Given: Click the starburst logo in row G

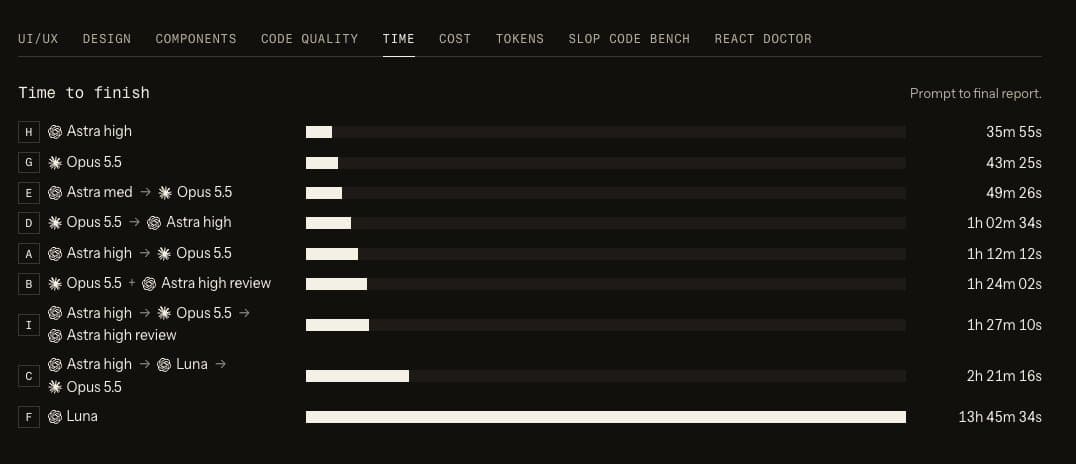Looking at the screenshot, I should coord(55,163).
